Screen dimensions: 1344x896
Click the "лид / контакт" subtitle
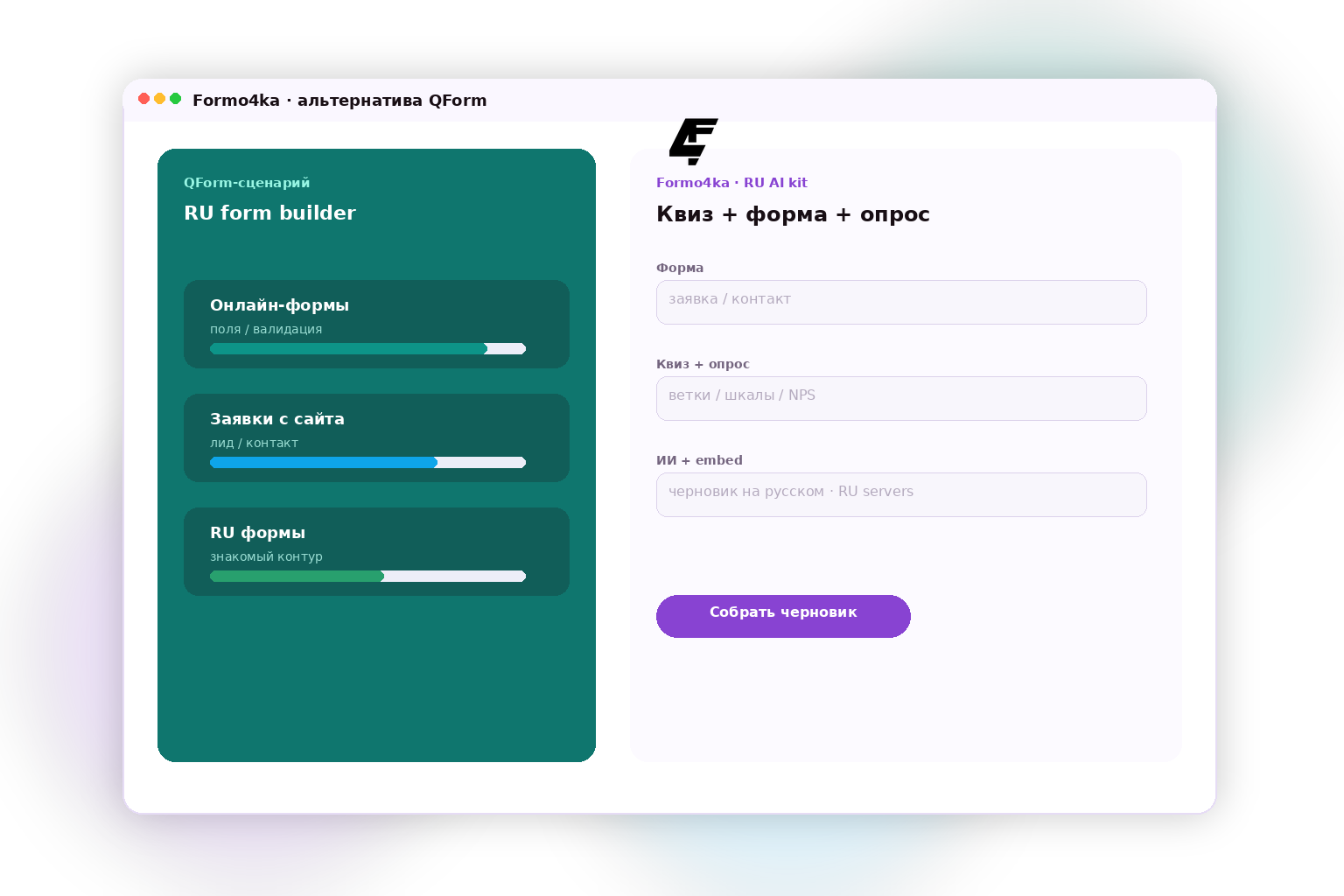pos(254,443)
